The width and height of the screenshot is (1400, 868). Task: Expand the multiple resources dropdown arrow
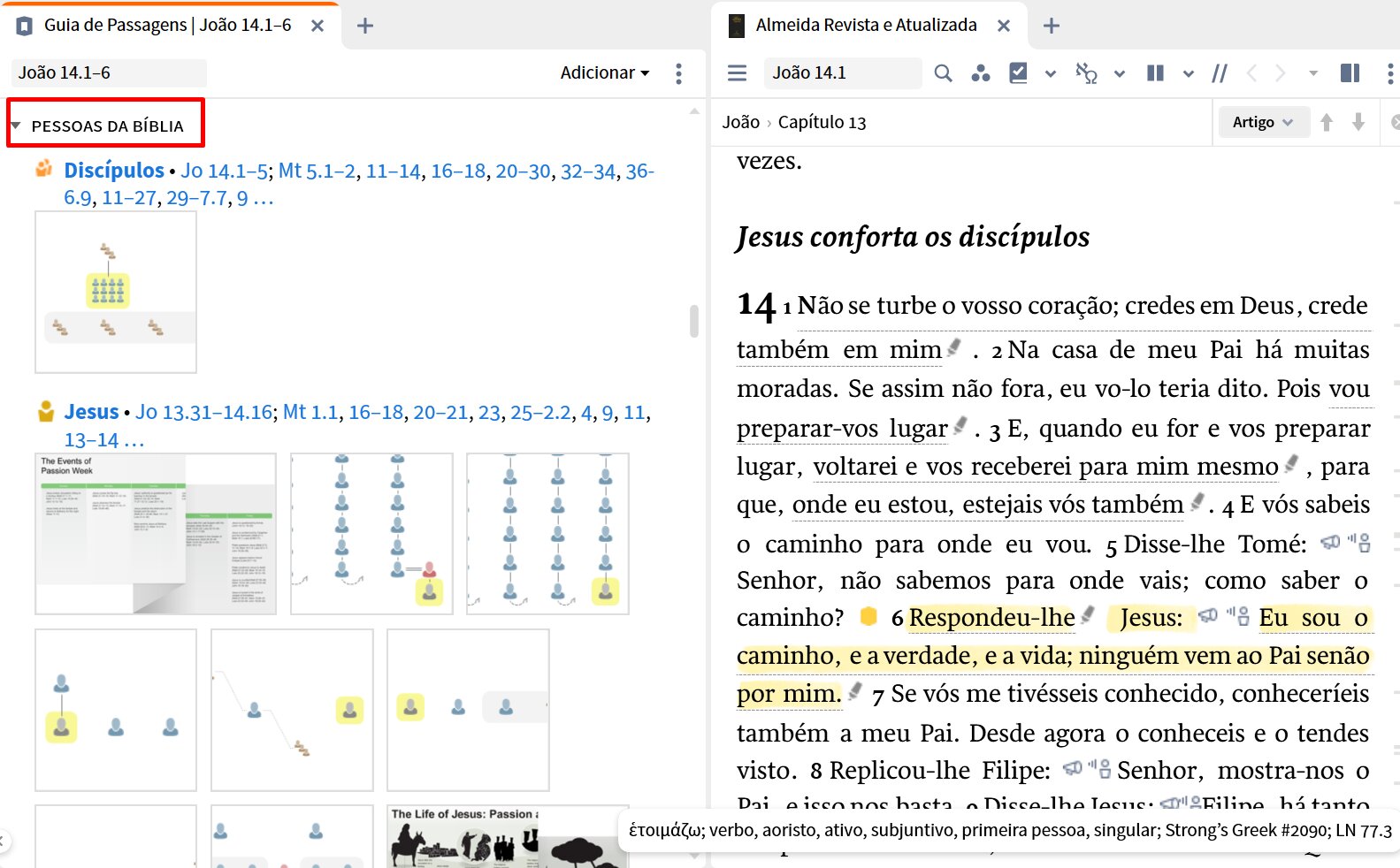click(1189, 73)
